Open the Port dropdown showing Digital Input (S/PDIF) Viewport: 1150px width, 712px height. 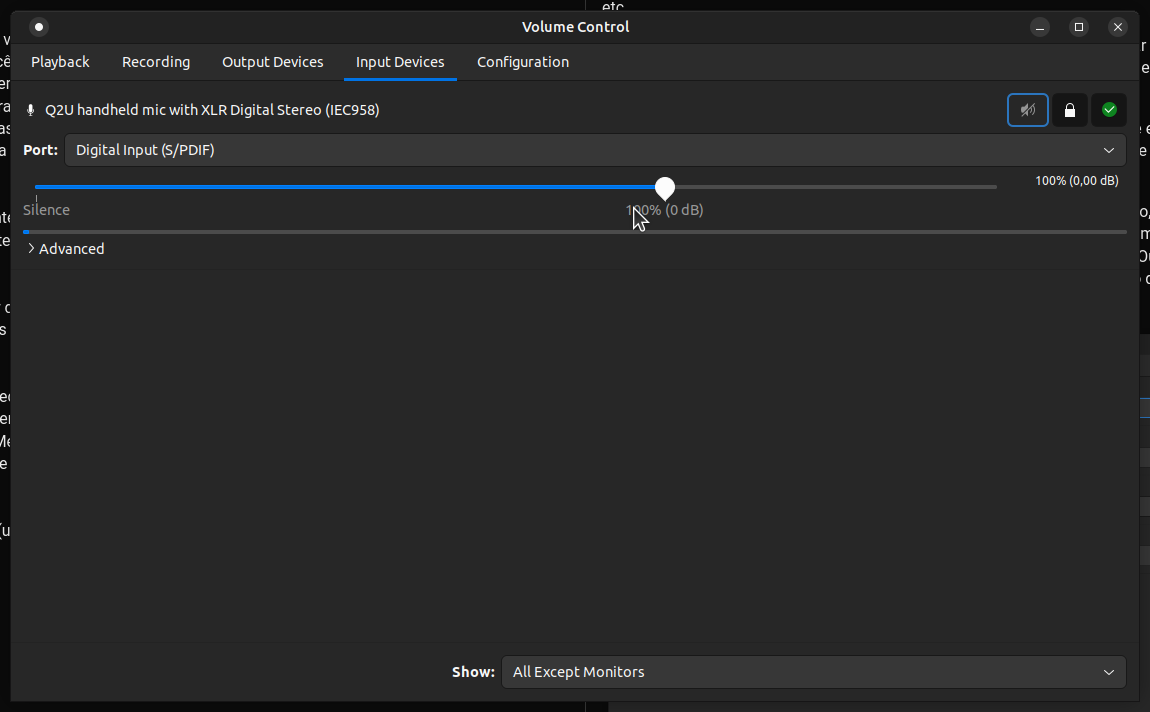click(595, 150)
